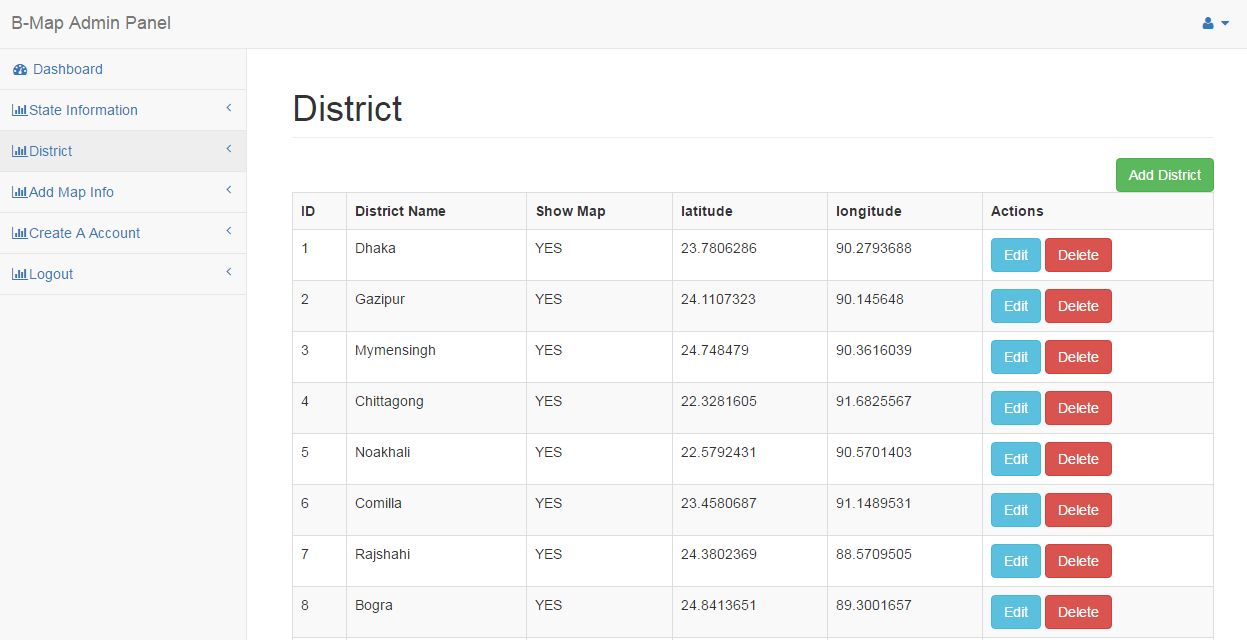The width and height of the screenshot is (1247, 640).
Task: Delete the Mymensingh district row
Action: click(x=1078, y=357)
